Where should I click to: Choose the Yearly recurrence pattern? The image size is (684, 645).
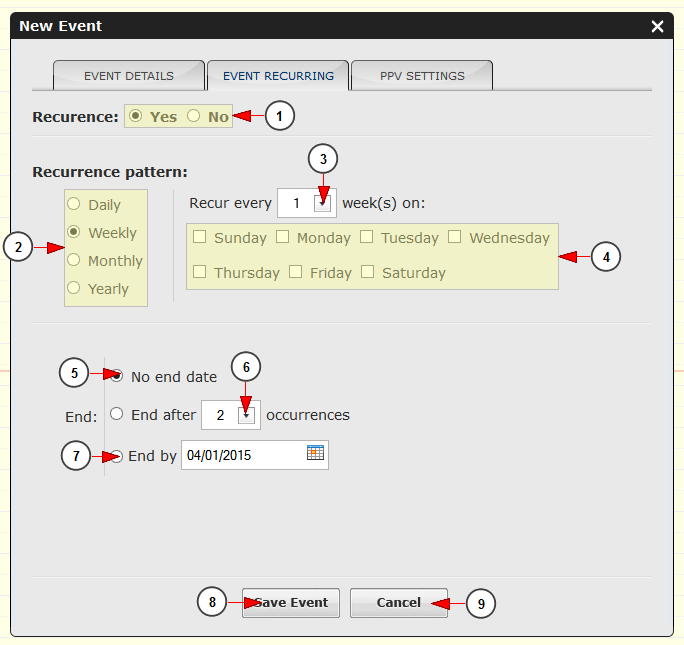[x=74, y=287]
